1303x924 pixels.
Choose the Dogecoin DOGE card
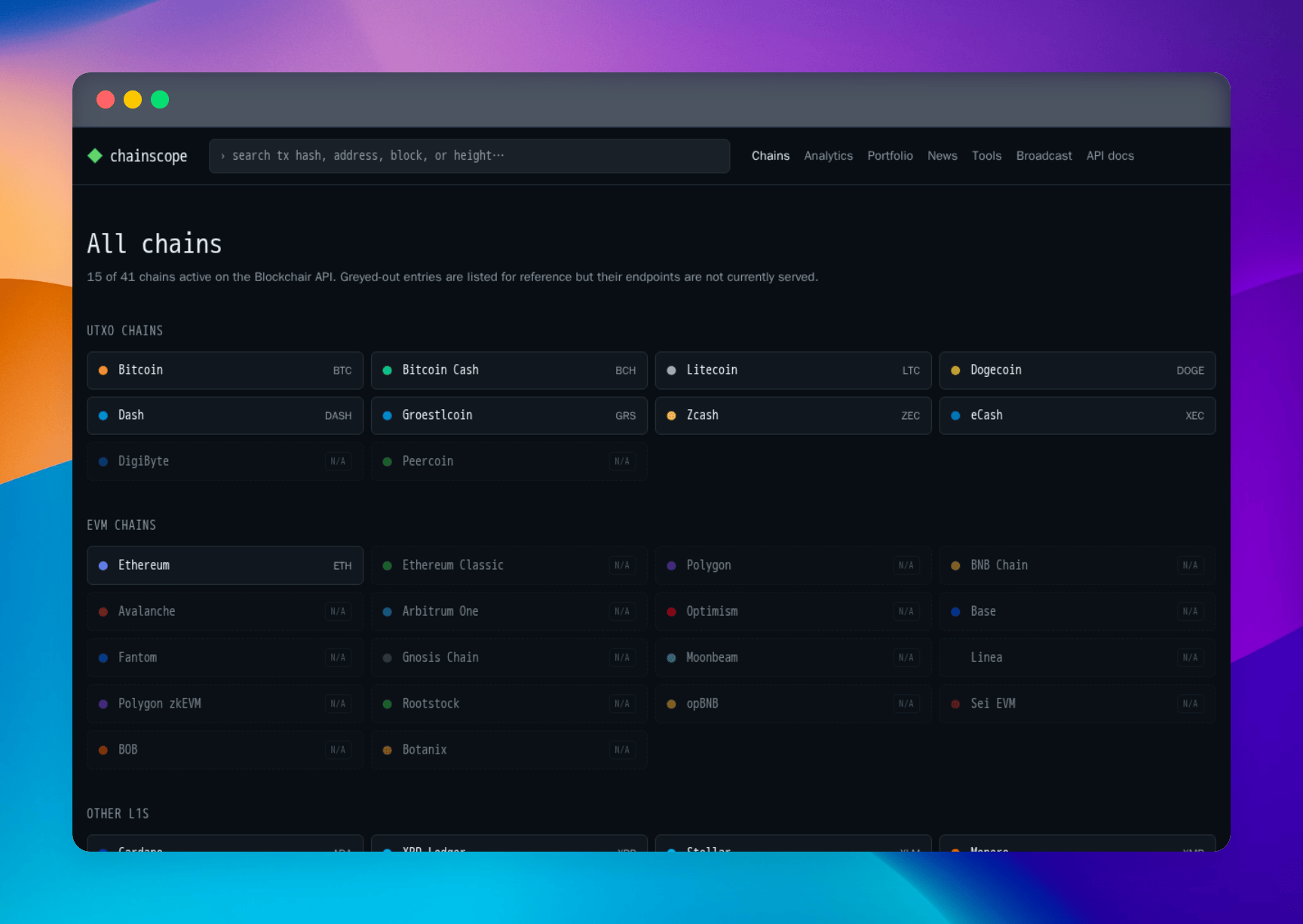point(1078,370)
